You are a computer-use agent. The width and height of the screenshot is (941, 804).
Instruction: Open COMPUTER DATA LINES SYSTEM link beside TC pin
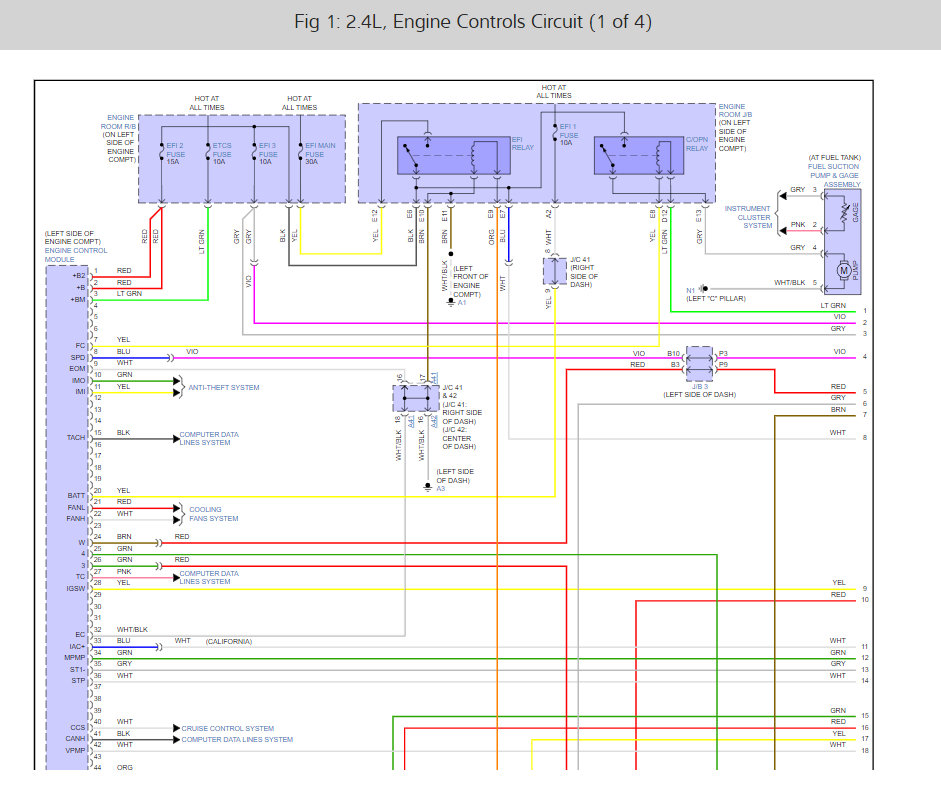tap(209, 578)
